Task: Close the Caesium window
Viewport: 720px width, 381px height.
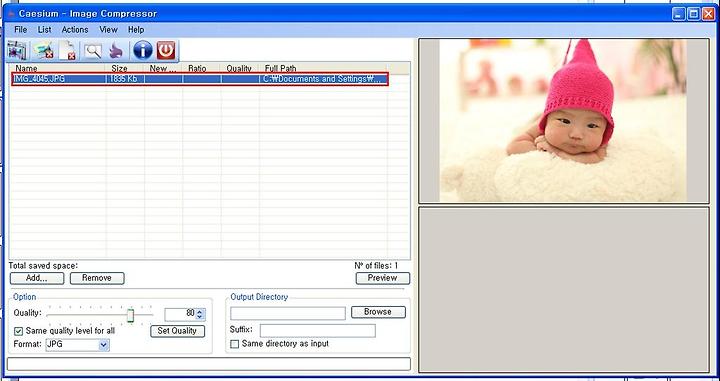Action: tap(709, 14)
